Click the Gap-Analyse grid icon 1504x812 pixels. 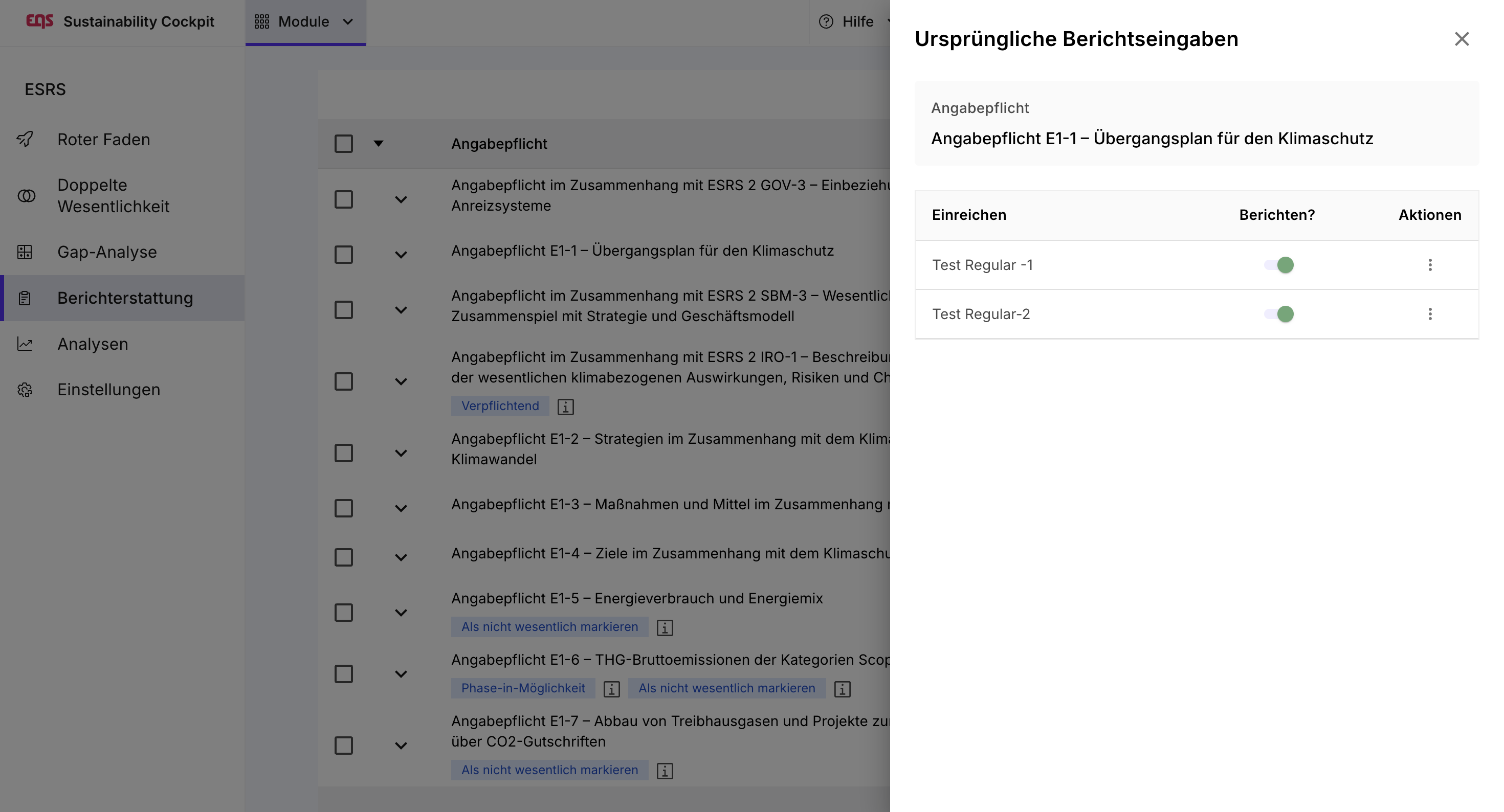click(25, 252)
